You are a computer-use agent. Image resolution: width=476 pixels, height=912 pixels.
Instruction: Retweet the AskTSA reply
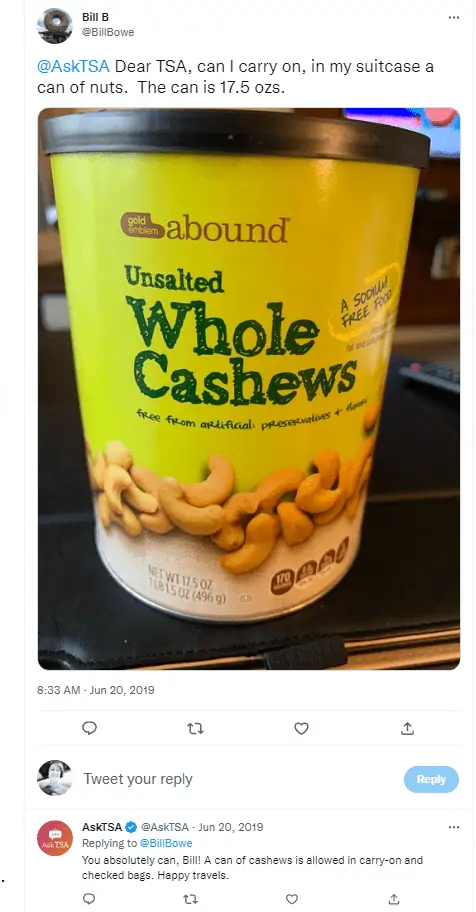click(x=190, y=898)
